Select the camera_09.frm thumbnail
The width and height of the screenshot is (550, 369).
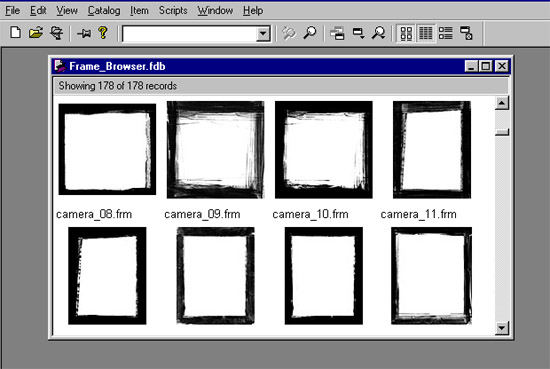(x=215, y=150)
